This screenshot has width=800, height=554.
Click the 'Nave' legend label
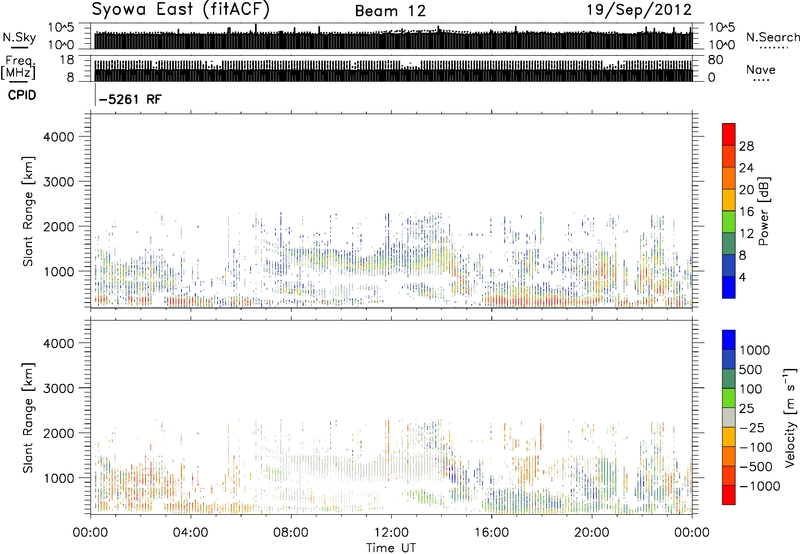761,69
